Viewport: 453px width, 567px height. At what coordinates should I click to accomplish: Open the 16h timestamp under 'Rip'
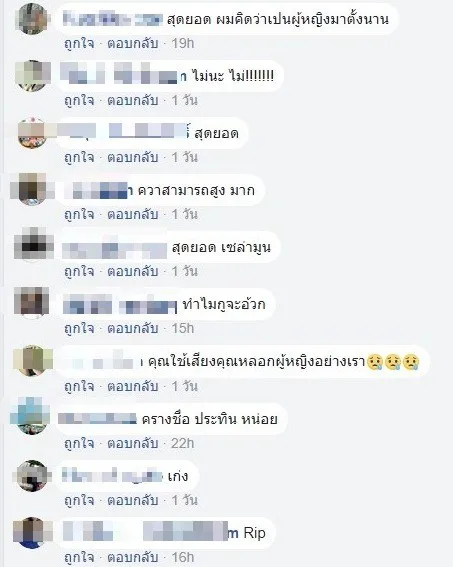[183, 557]
